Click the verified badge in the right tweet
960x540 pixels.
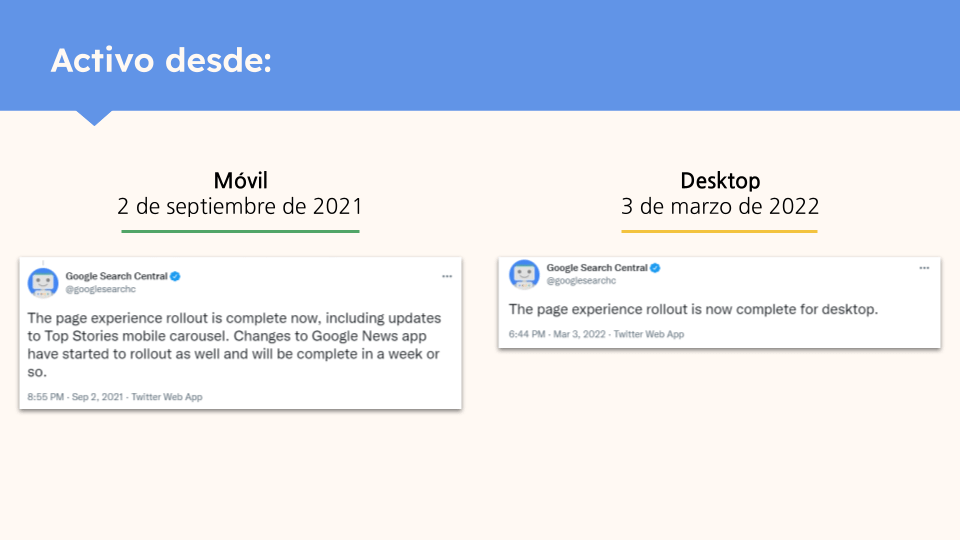[656, 268]
